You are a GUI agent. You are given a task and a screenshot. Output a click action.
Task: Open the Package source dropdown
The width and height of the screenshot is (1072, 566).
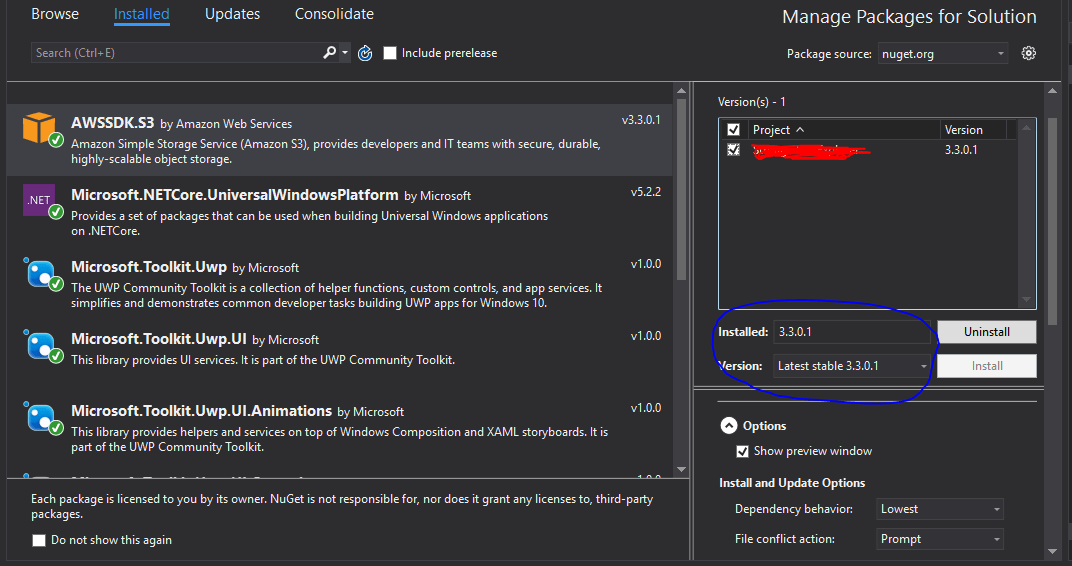pos(942,53)
